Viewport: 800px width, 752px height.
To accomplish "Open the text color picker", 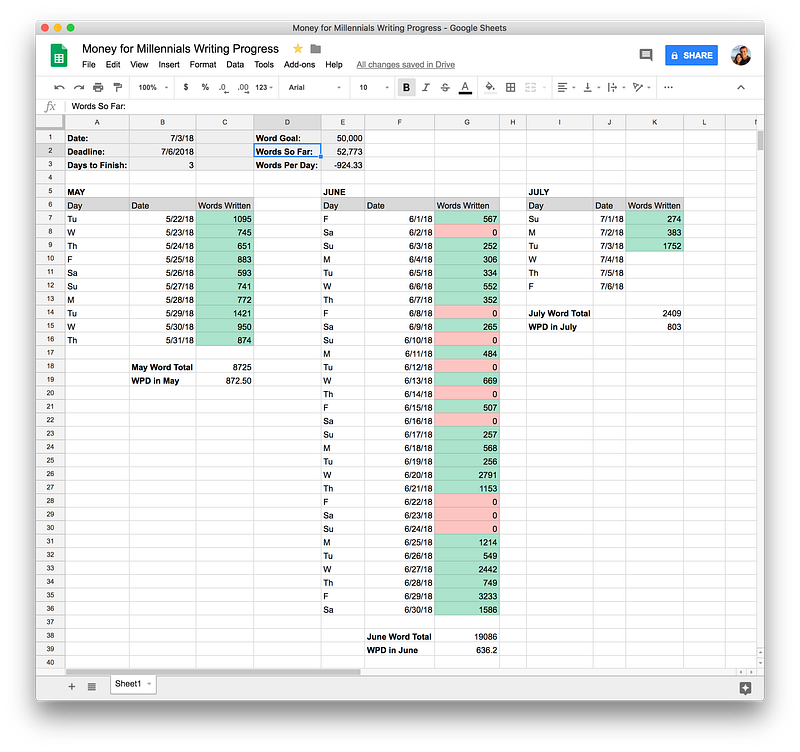I will tap(465, 87).
